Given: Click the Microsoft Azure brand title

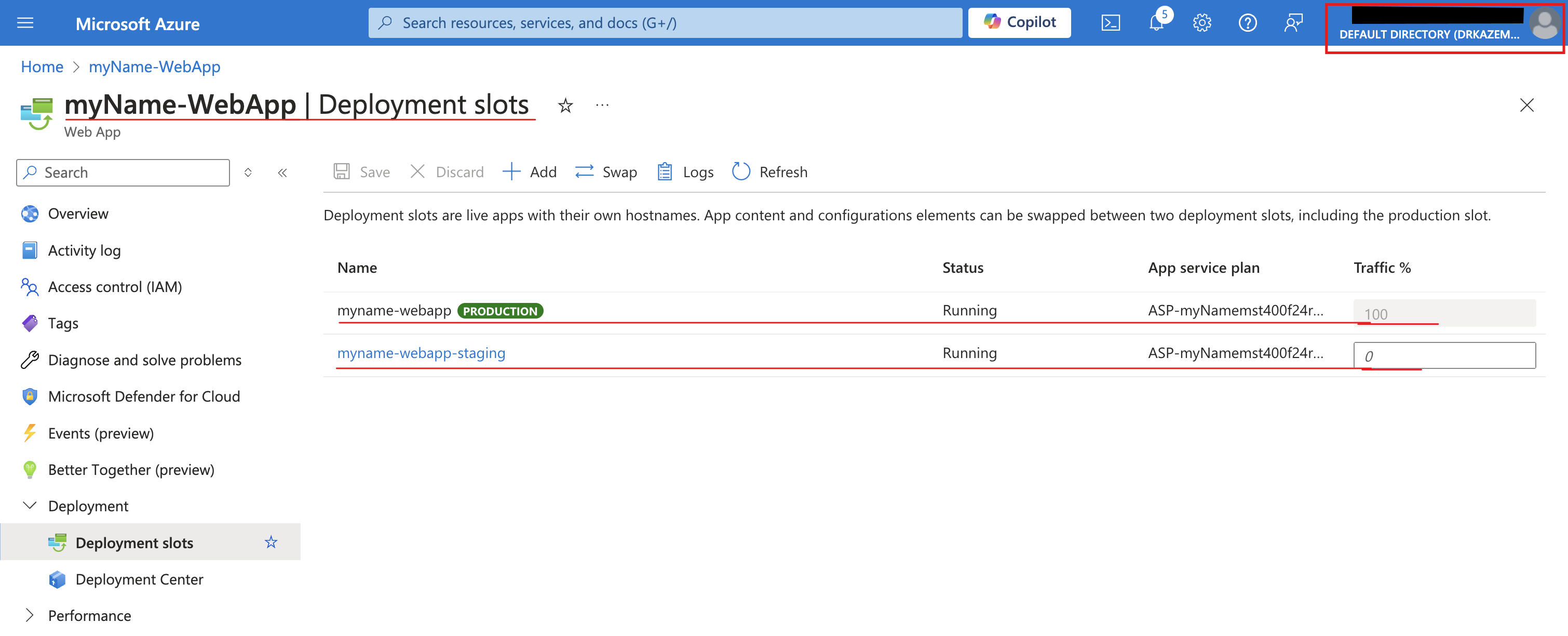Looking at the screenshot, I should point(138,24).
